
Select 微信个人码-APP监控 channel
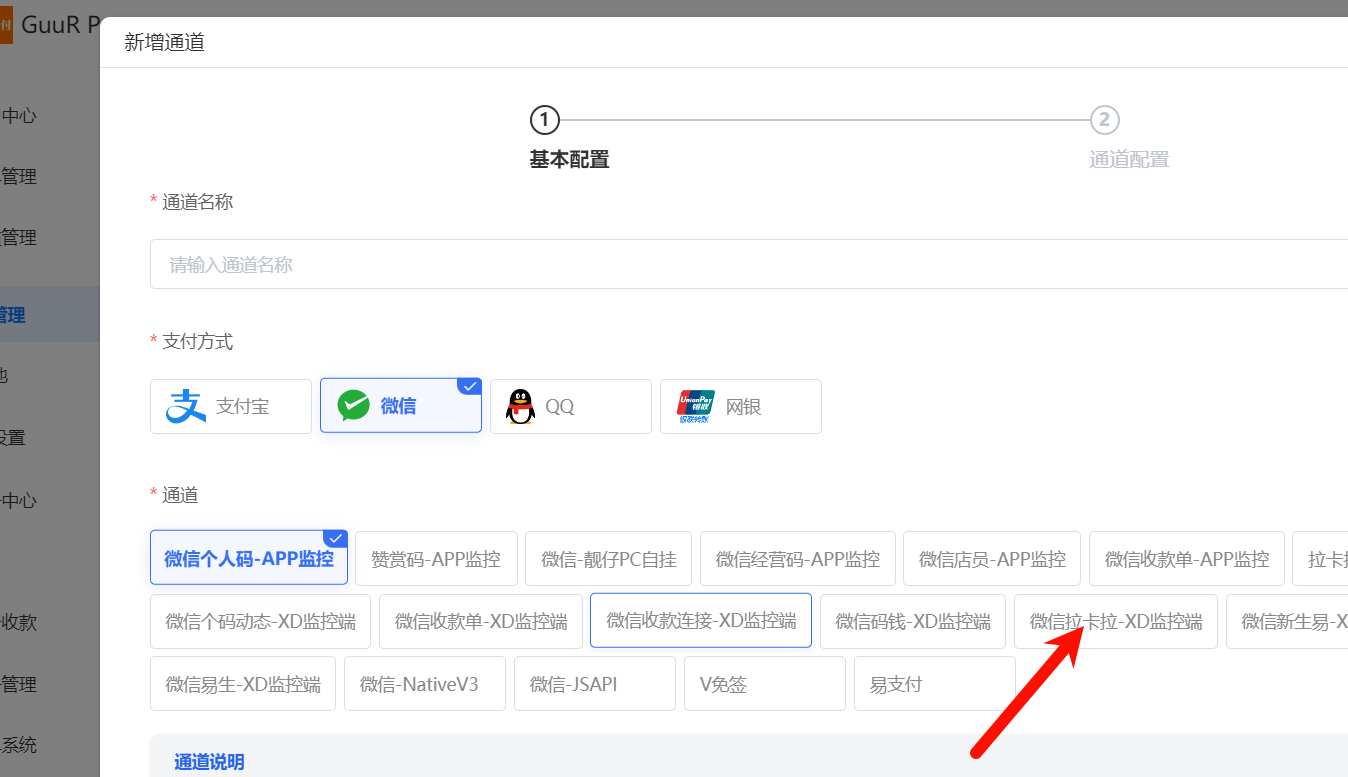[249, 559]
